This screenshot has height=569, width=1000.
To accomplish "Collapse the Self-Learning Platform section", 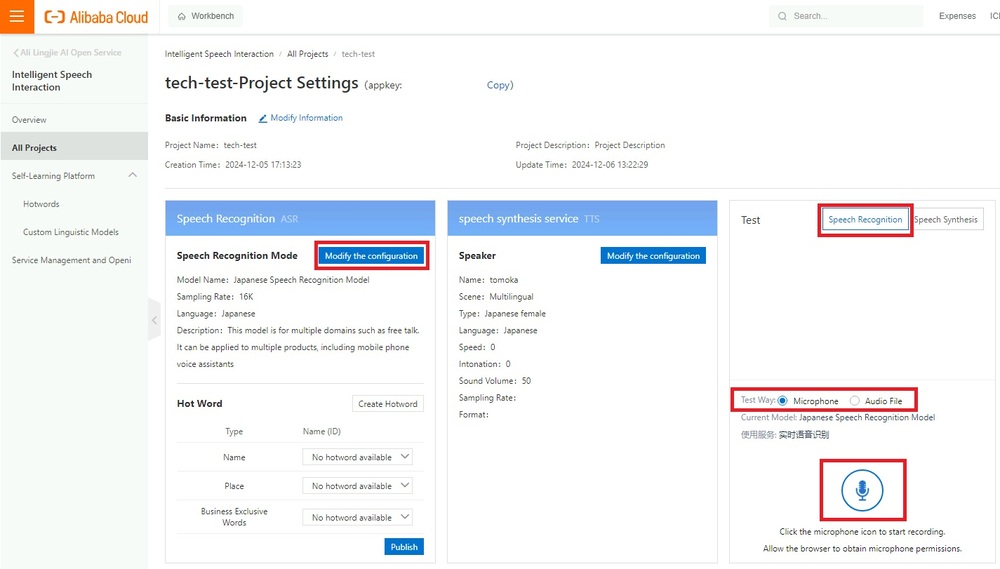I will [x=133, y=175].
